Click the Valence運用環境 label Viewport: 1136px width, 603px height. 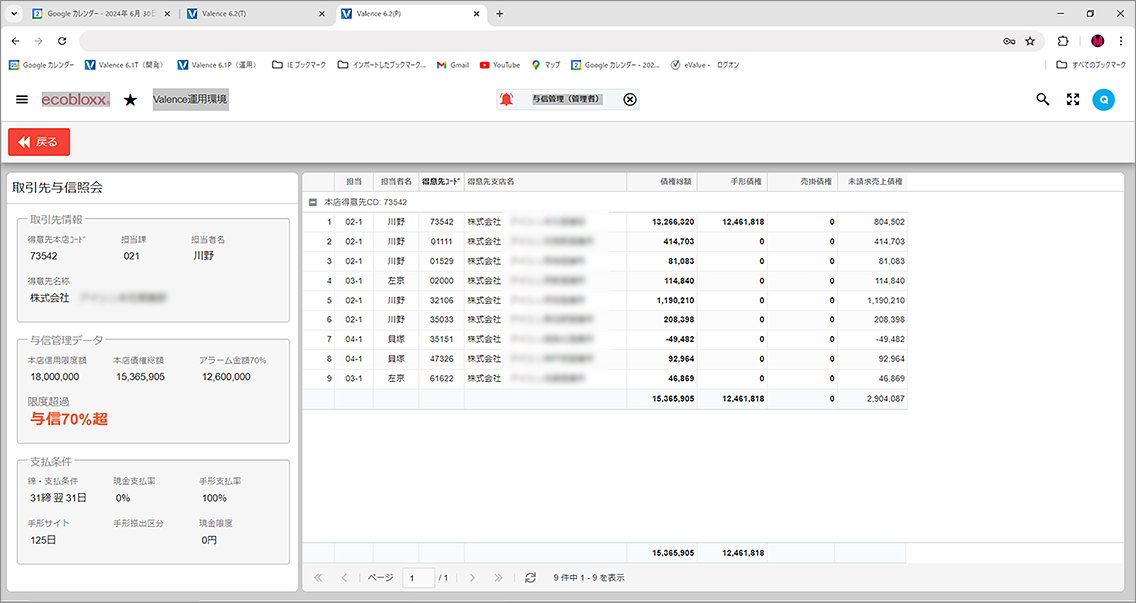191,99
